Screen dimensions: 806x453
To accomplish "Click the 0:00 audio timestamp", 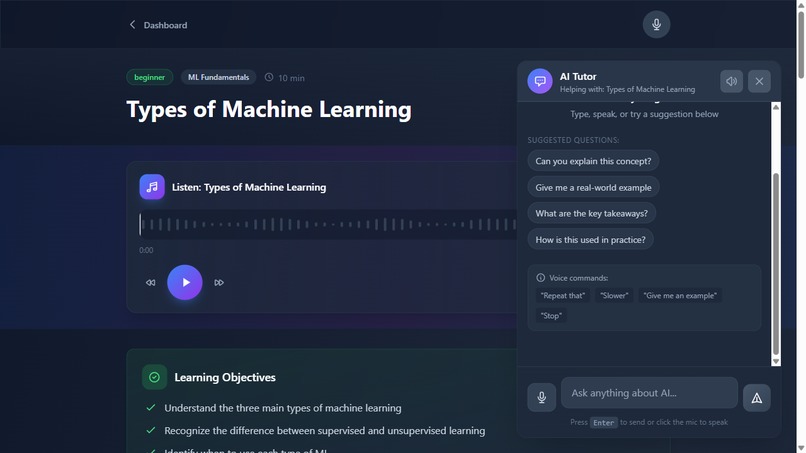I will [146, 250].
